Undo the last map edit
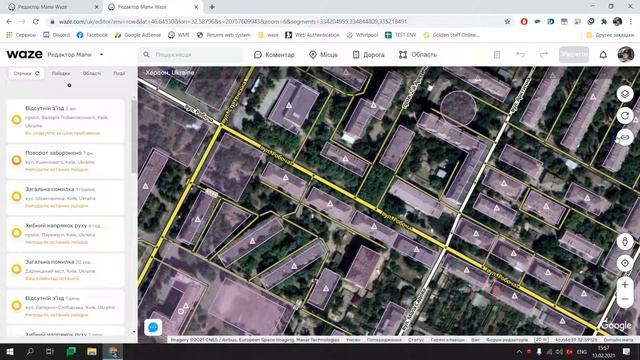This screenshot has width=640, height=360. 520,54
